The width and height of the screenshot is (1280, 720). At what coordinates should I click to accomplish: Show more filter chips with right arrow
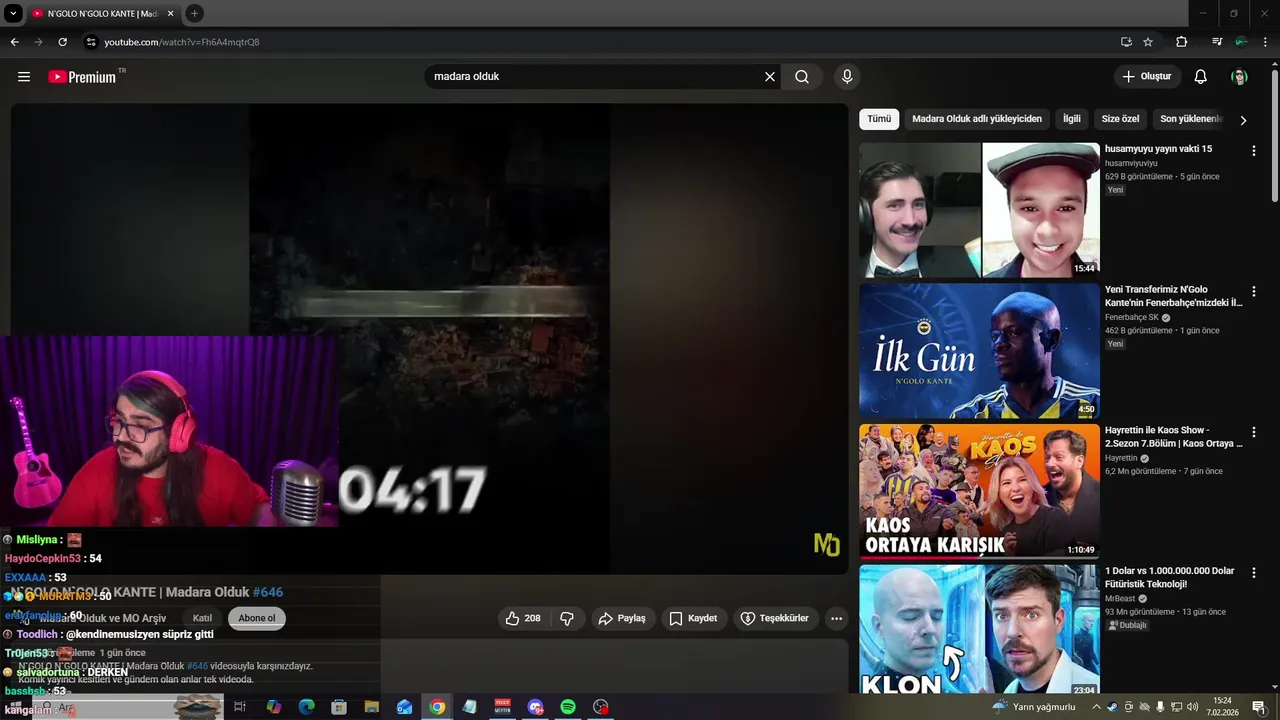point(1243,120)
